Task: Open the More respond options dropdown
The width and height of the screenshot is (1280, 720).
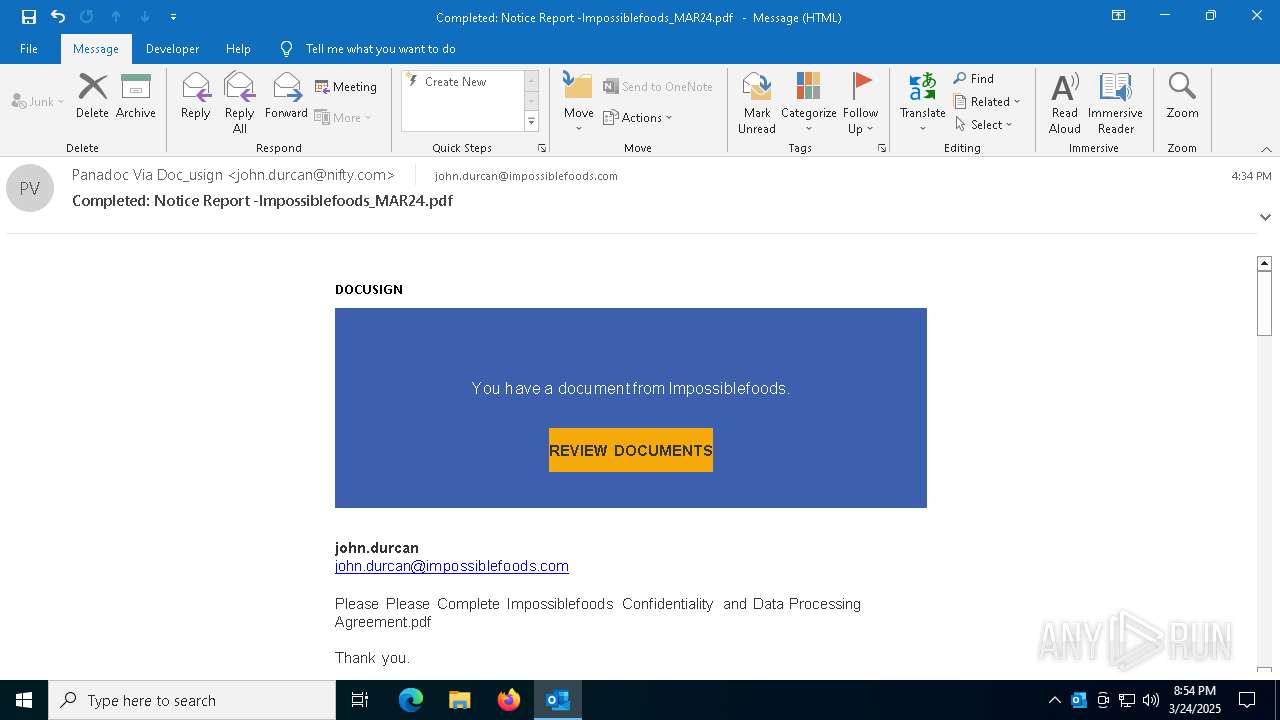Action: 344,117
